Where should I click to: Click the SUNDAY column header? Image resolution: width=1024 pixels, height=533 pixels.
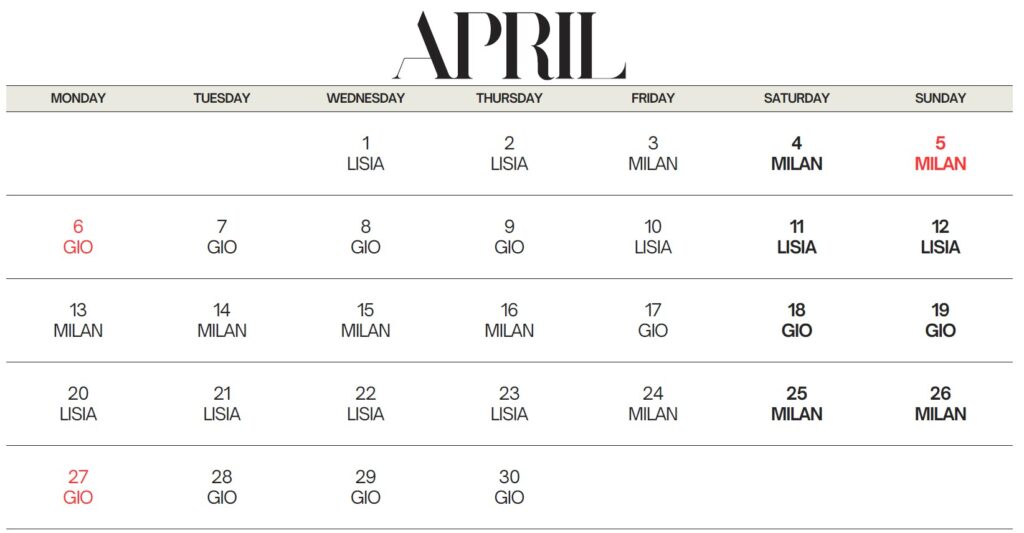tap(940, 98)
